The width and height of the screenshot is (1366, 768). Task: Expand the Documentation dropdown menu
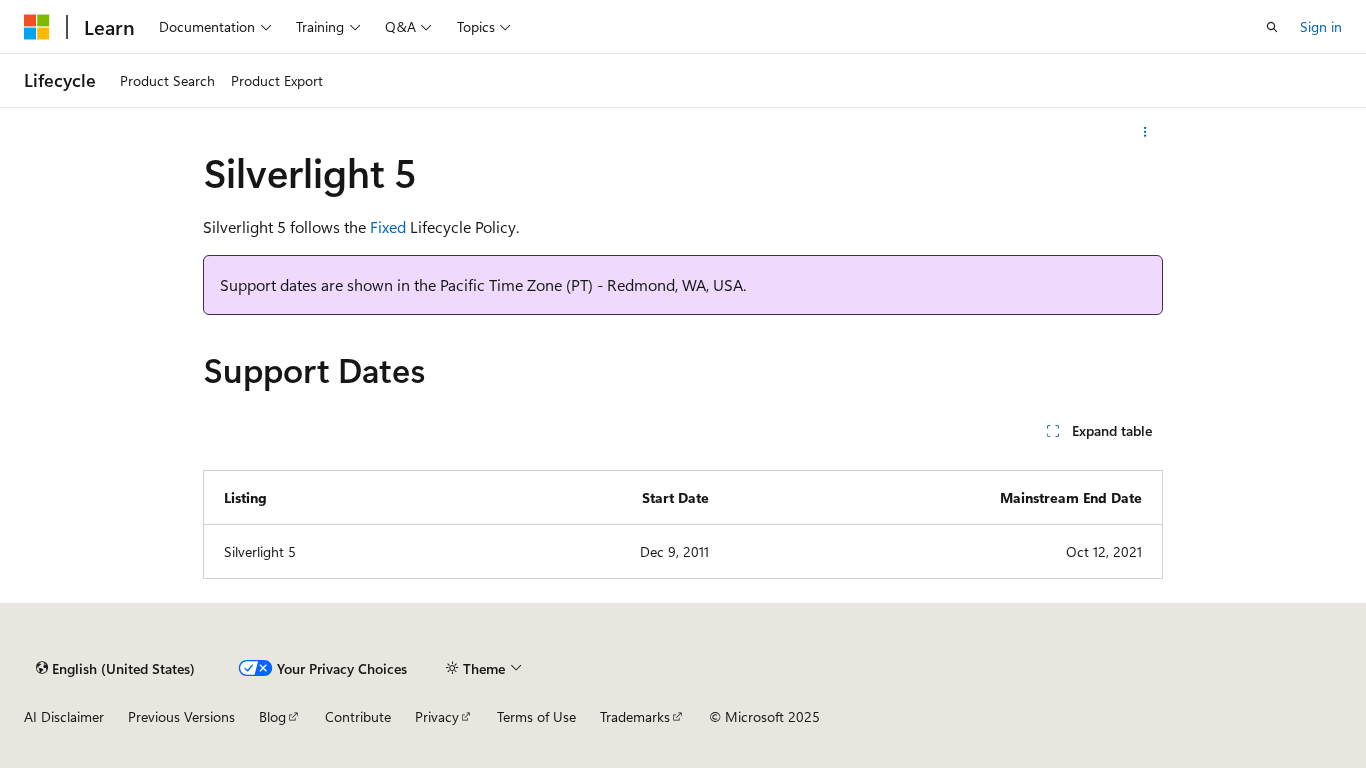(215, 27)
